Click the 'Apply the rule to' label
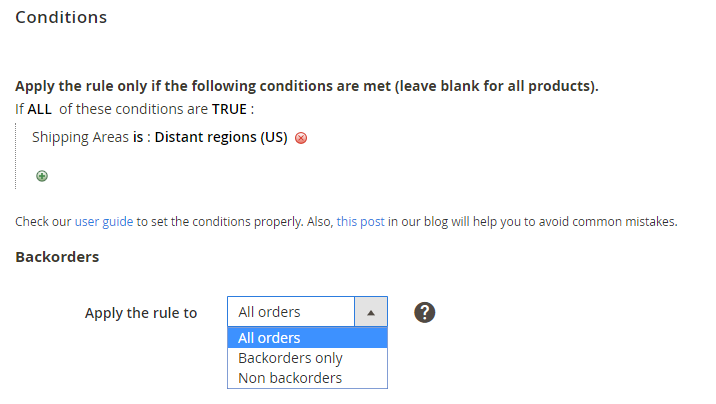The width and height of the screenshot is (716, 404). coord(141,313)
